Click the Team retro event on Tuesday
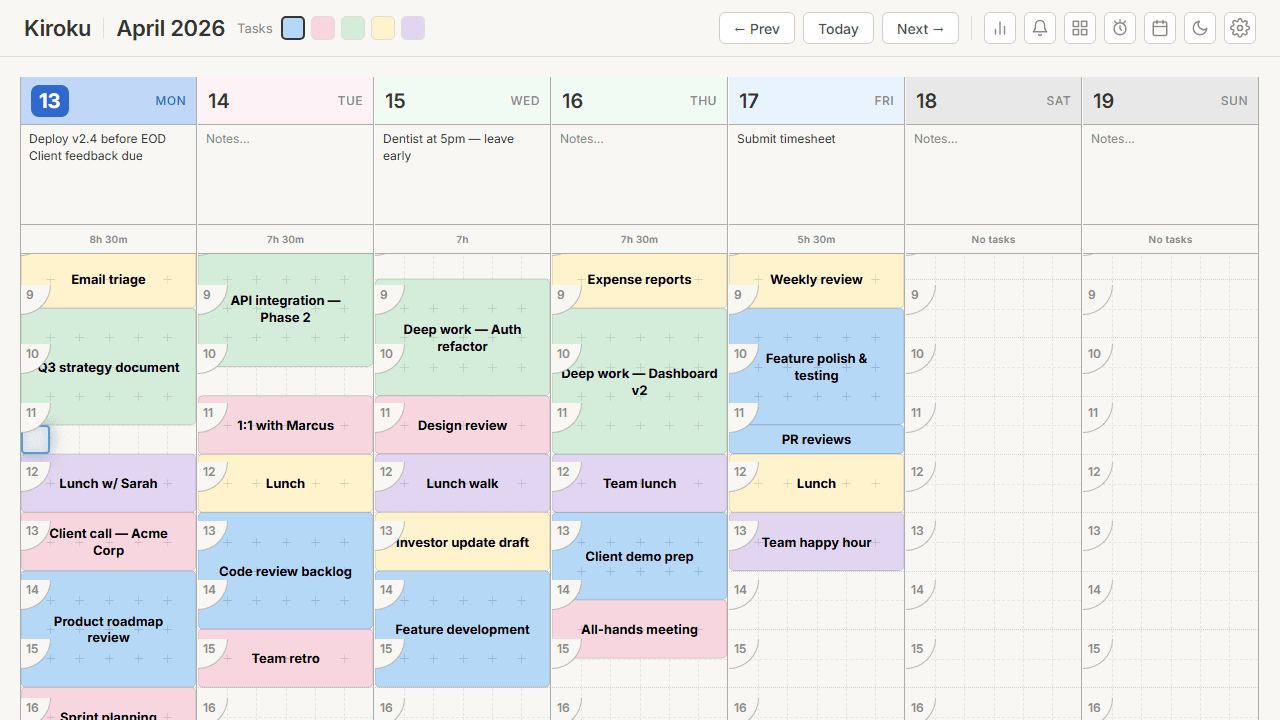 tap(284, 658)
